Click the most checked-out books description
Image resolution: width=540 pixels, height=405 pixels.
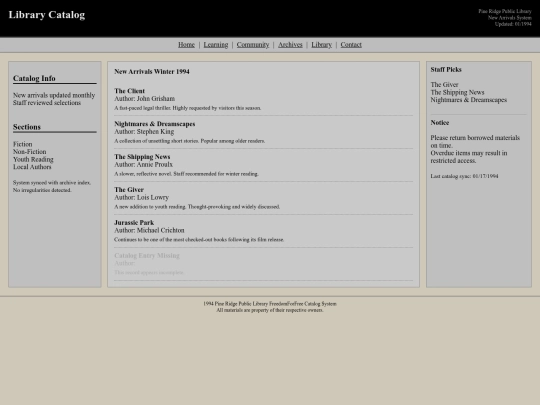[x=199, y=240]
